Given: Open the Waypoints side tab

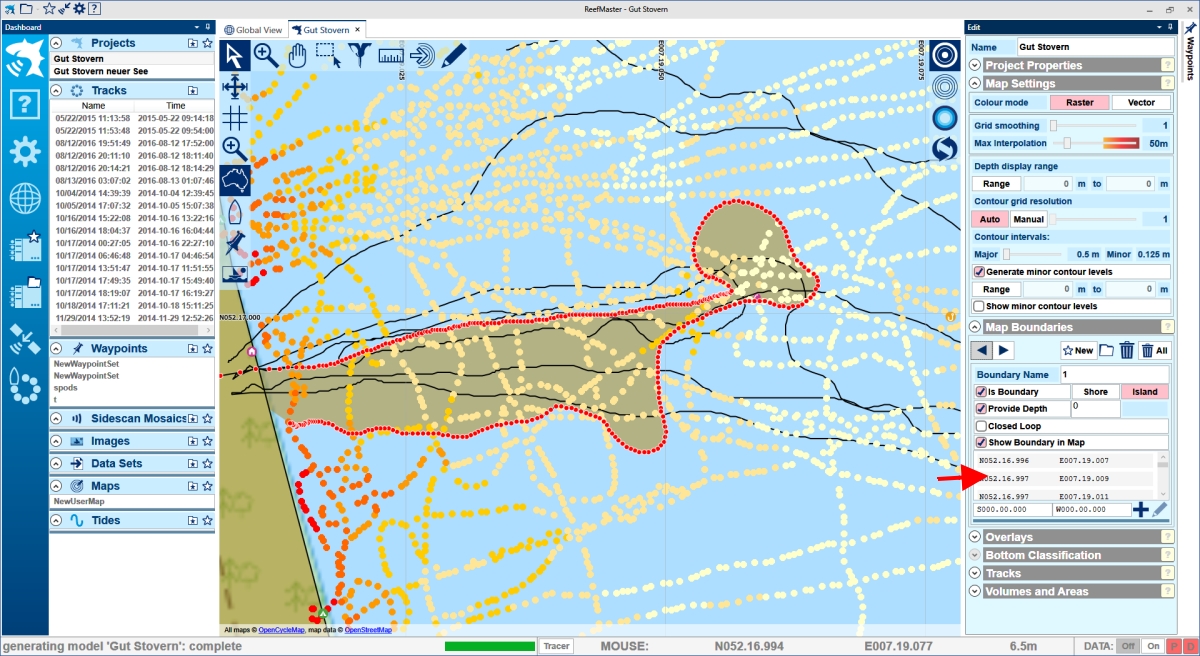Looking at the screenshot, I should [1189, 55].
